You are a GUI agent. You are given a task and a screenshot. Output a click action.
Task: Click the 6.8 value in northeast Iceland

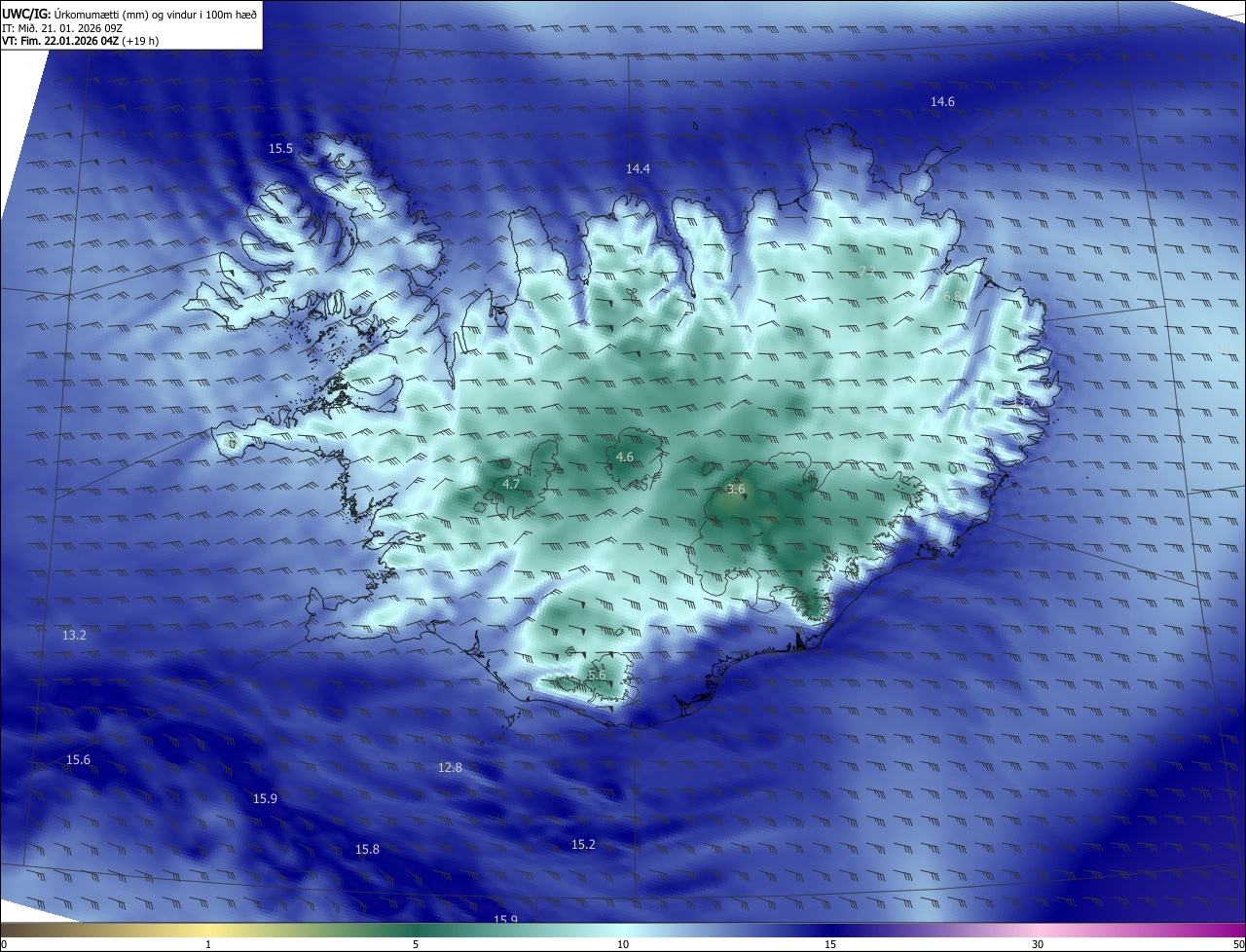click(952, 296)
